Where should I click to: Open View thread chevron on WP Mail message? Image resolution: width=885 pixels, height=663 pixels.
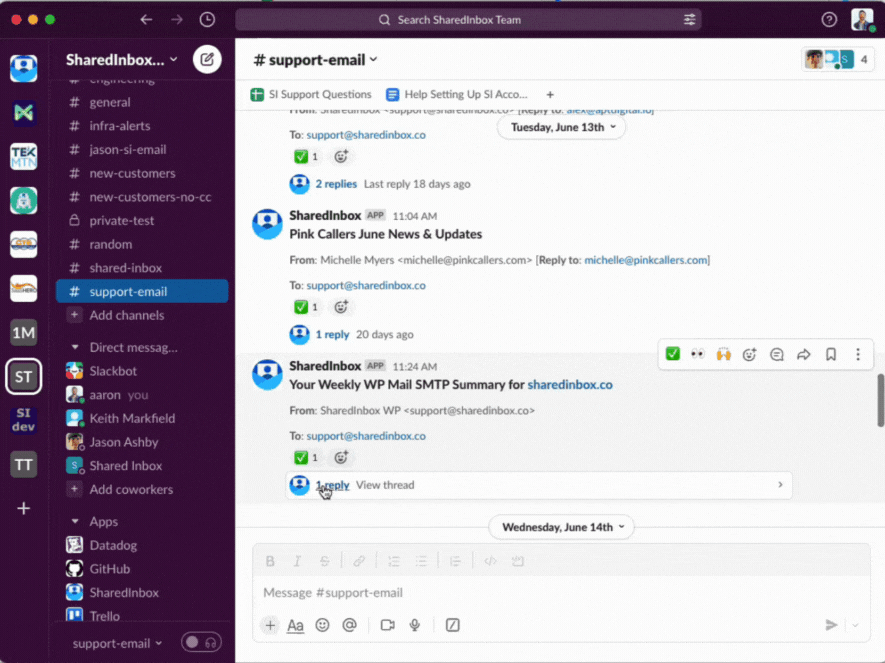(780, 485)
